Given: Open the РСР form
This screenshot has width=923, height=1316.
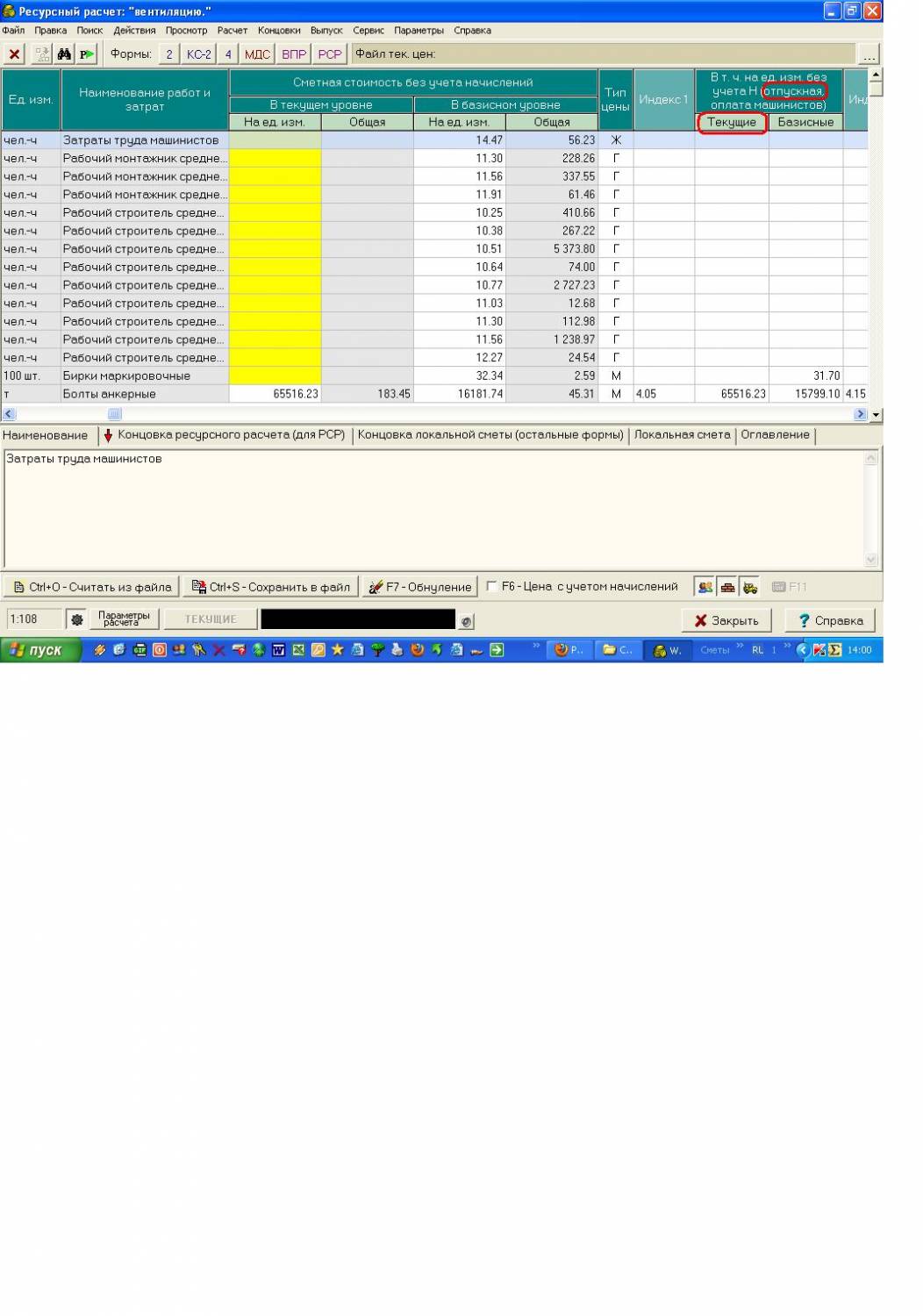Looking at the screenshot, I should (330, 54).
